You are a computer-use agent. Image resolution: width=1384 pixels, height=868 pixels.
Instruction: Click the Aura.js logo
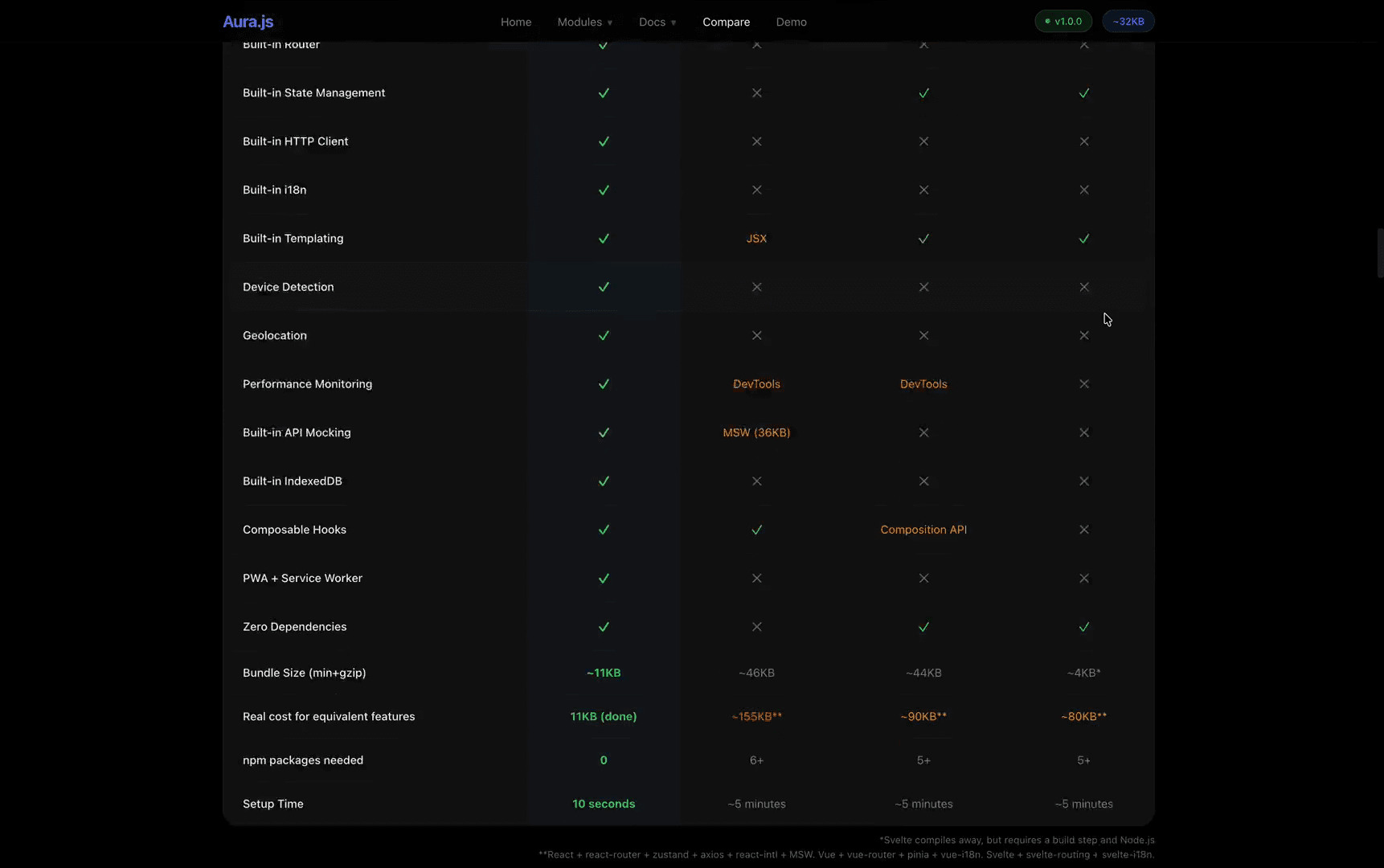coord(248,22)
